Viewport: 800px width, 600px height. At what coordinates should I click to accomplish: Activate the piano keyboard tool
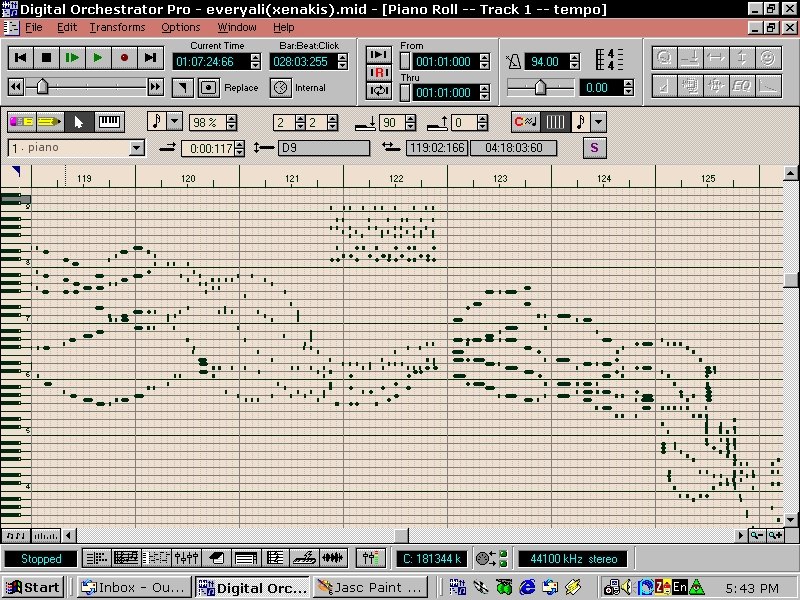pyautogui.click(x=109, y=122)
